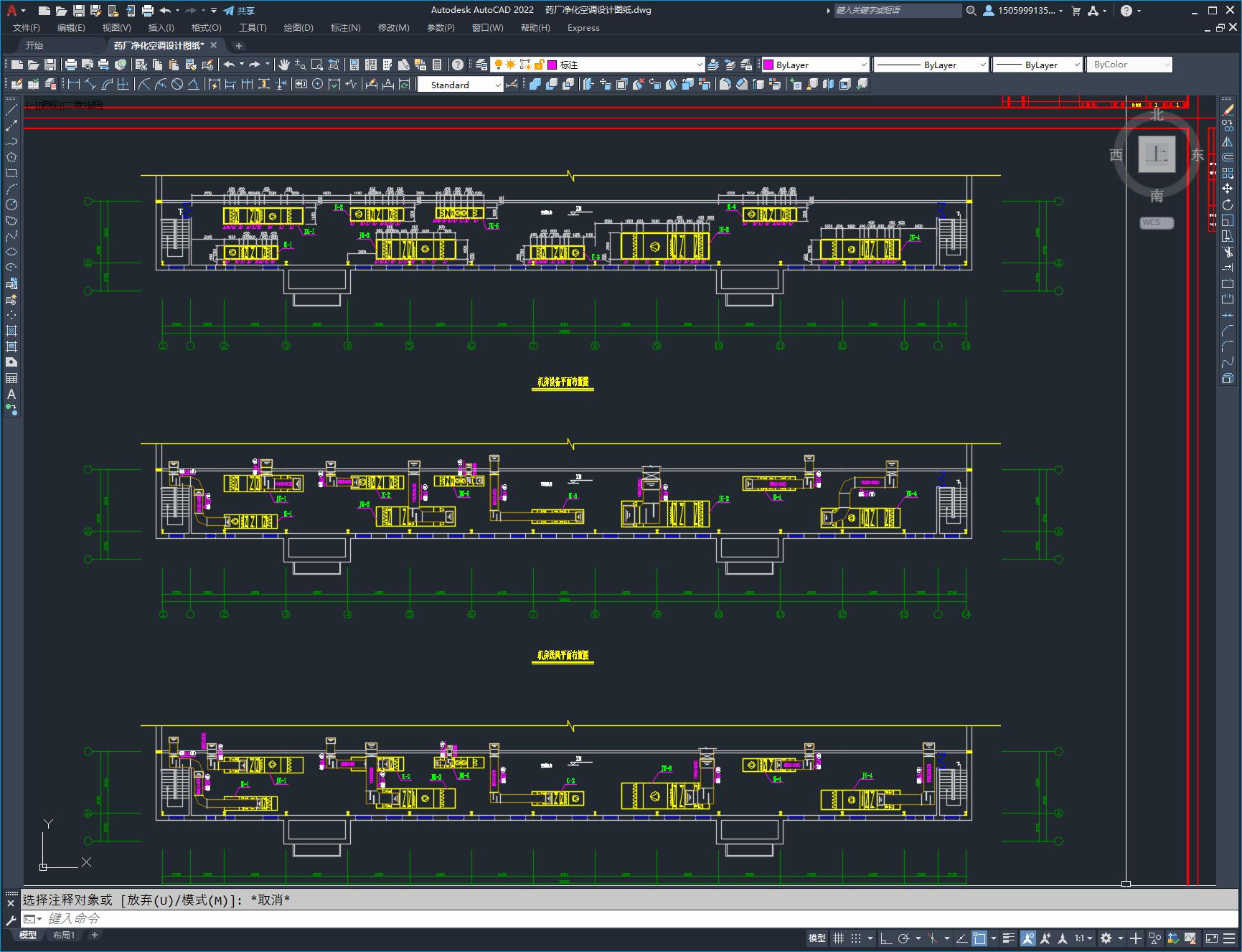
Task: Select the Polygon draw tool
Action: 11,157
